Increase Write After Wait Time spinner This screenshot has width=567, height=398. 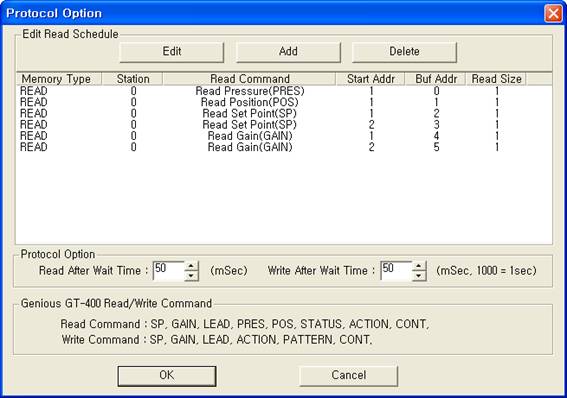419,266
